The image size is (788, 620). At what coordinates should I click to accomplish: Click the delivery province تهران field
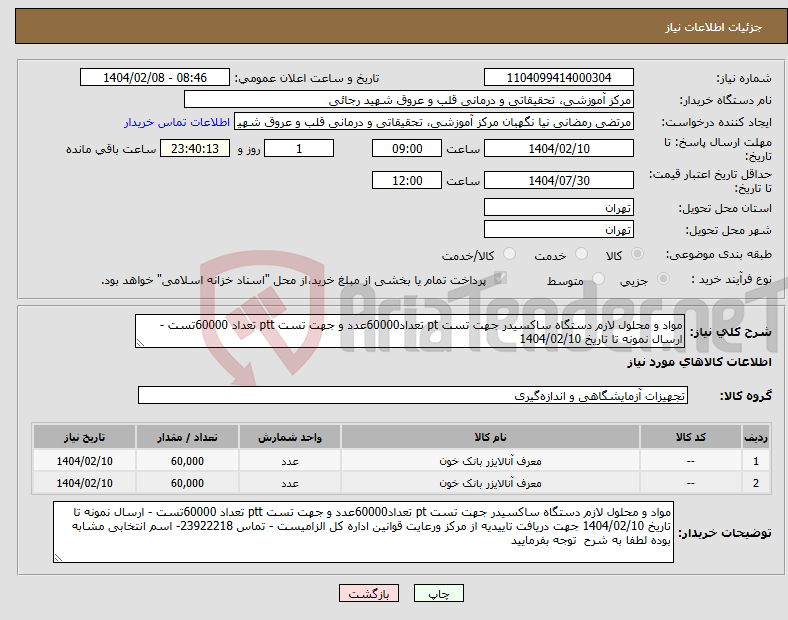[558, 208]
